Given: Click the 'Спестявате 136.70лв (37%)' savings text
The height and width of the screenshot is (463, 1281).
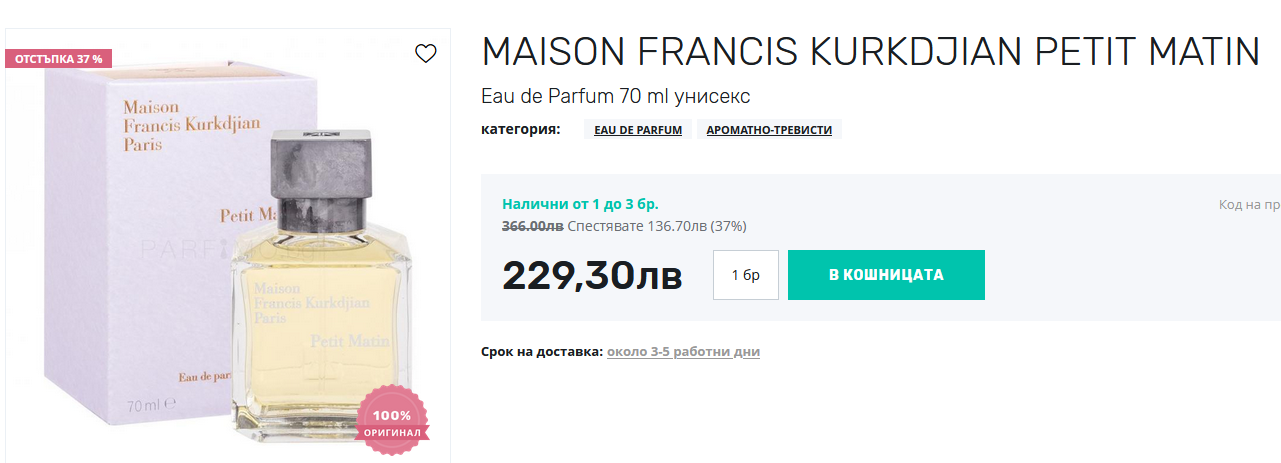Looking at the screenshot, I should [656, 226].
